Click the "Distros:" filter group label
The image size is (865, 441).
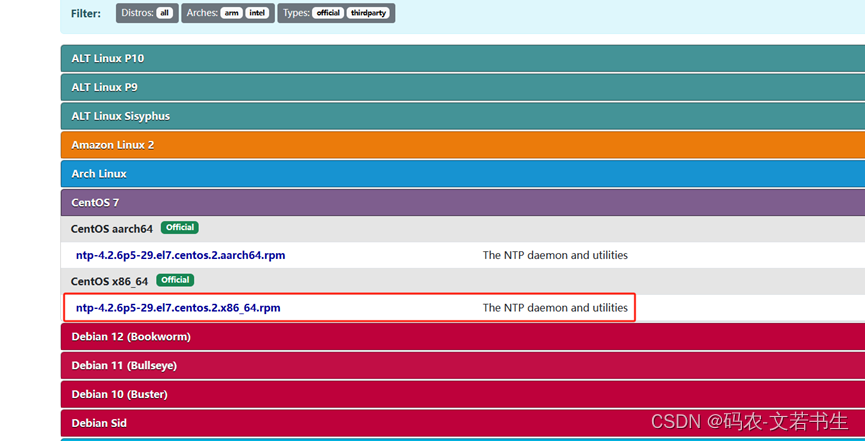137,13
